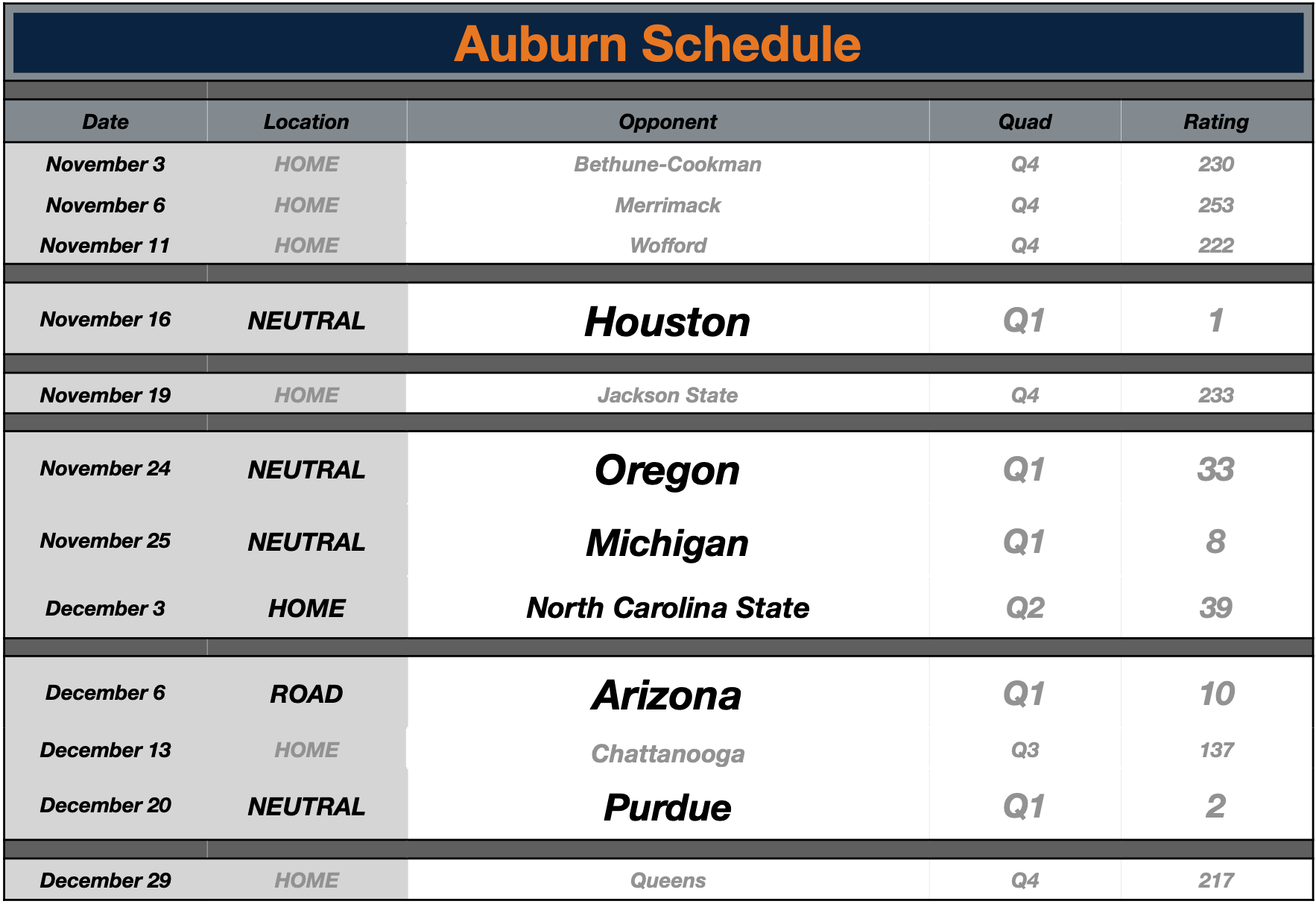1316x904 pixels.
Task: Click the Quad column header
Action: [x=1025, y=121]
